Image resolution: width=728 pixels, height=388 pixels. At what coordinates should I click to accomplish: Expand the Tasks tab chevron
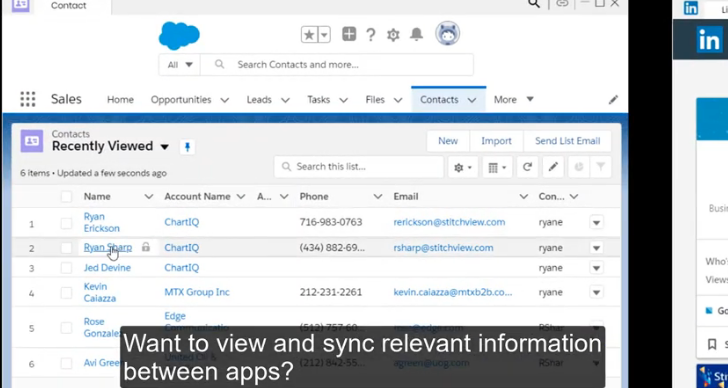[x=344, y=100]
